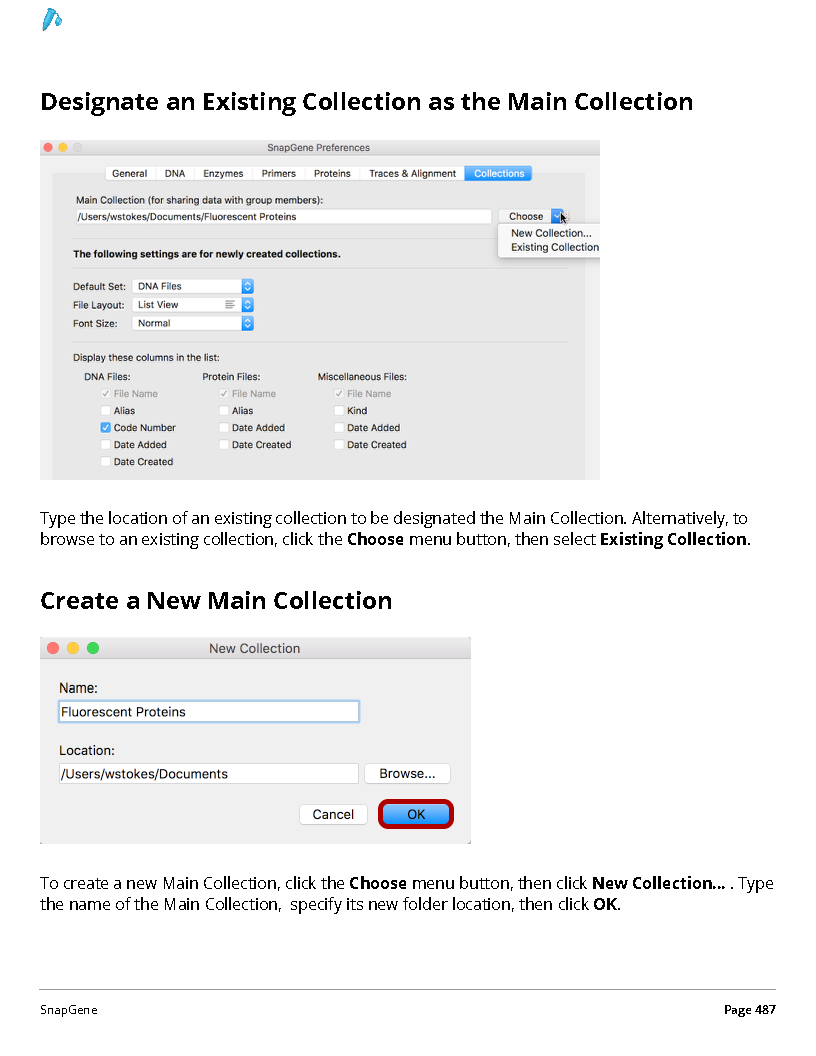This screenshot has height=1056, width=816.
Task: Click the List View layout icon in File Layout
Action: [x=230, y=304]
